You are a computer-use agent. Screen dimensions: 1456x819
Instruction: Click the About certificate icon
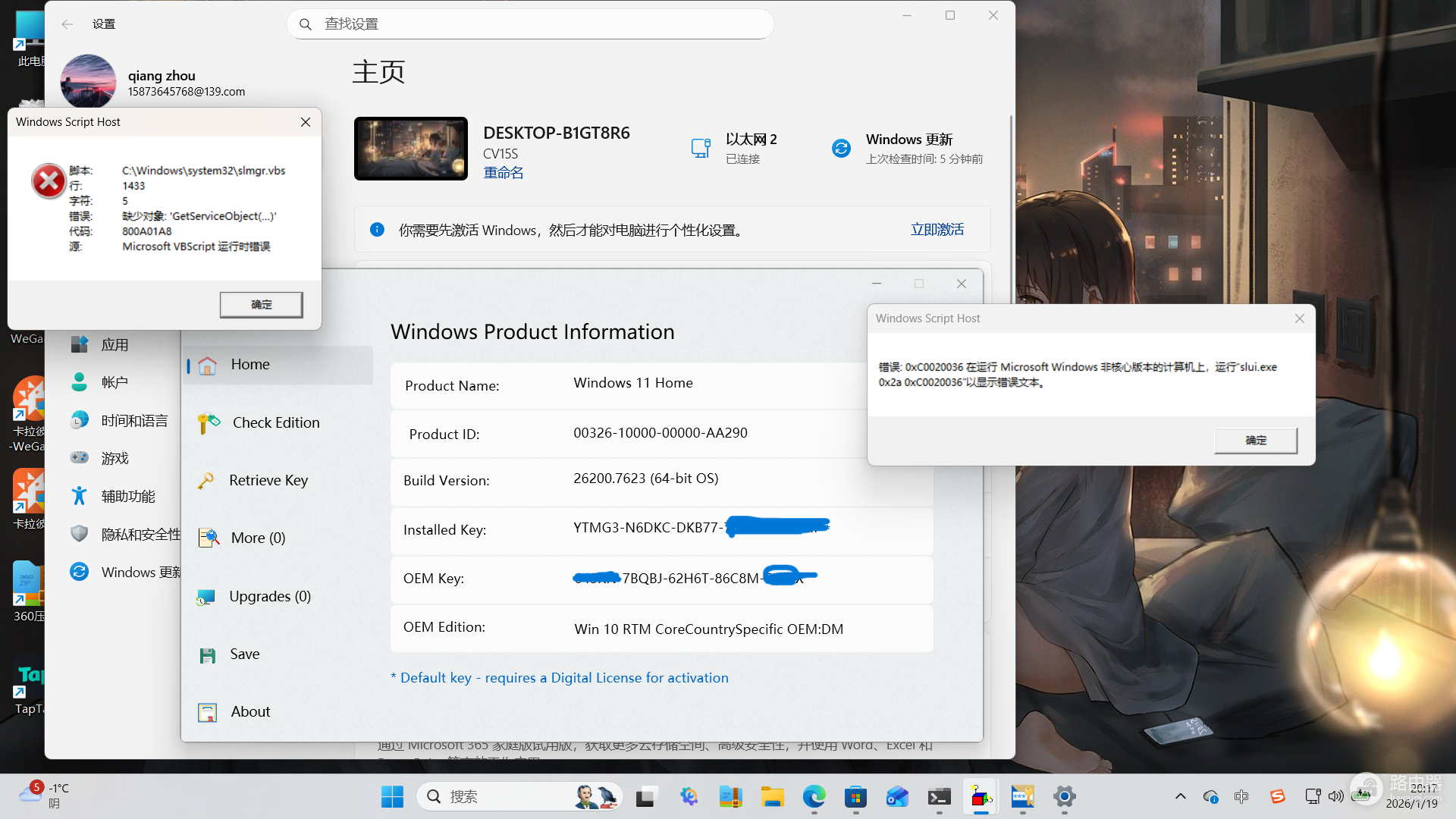pyautogui.click(x=207, y=713)
